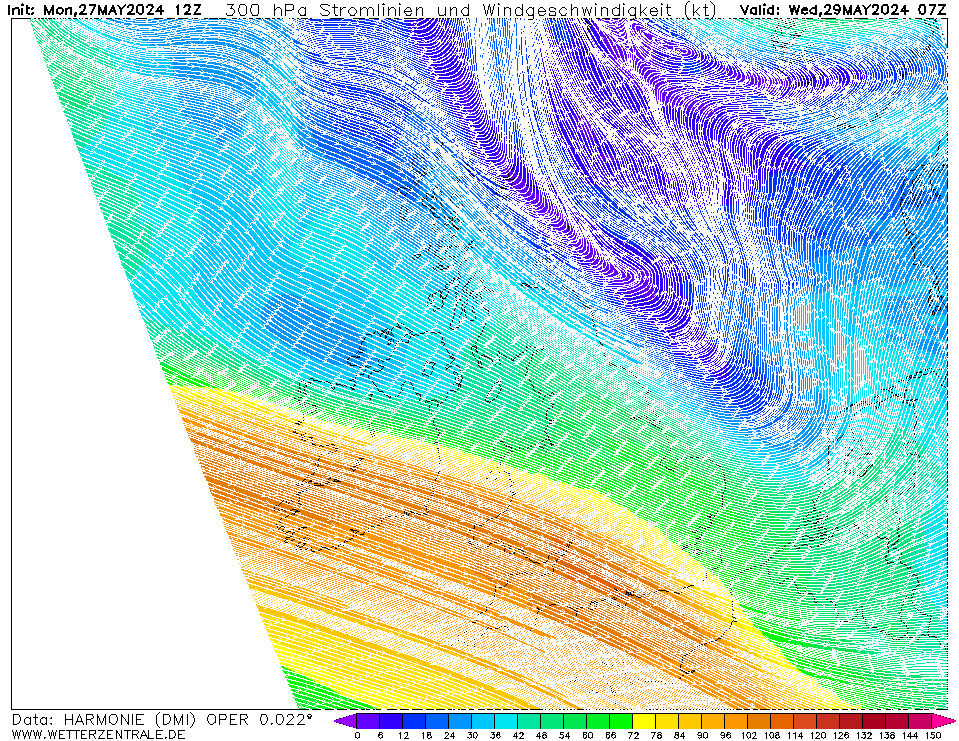The image size is (959, 741).
Task: Select the legend swatch between 102 and 108 kt
Action: (760, 721)
